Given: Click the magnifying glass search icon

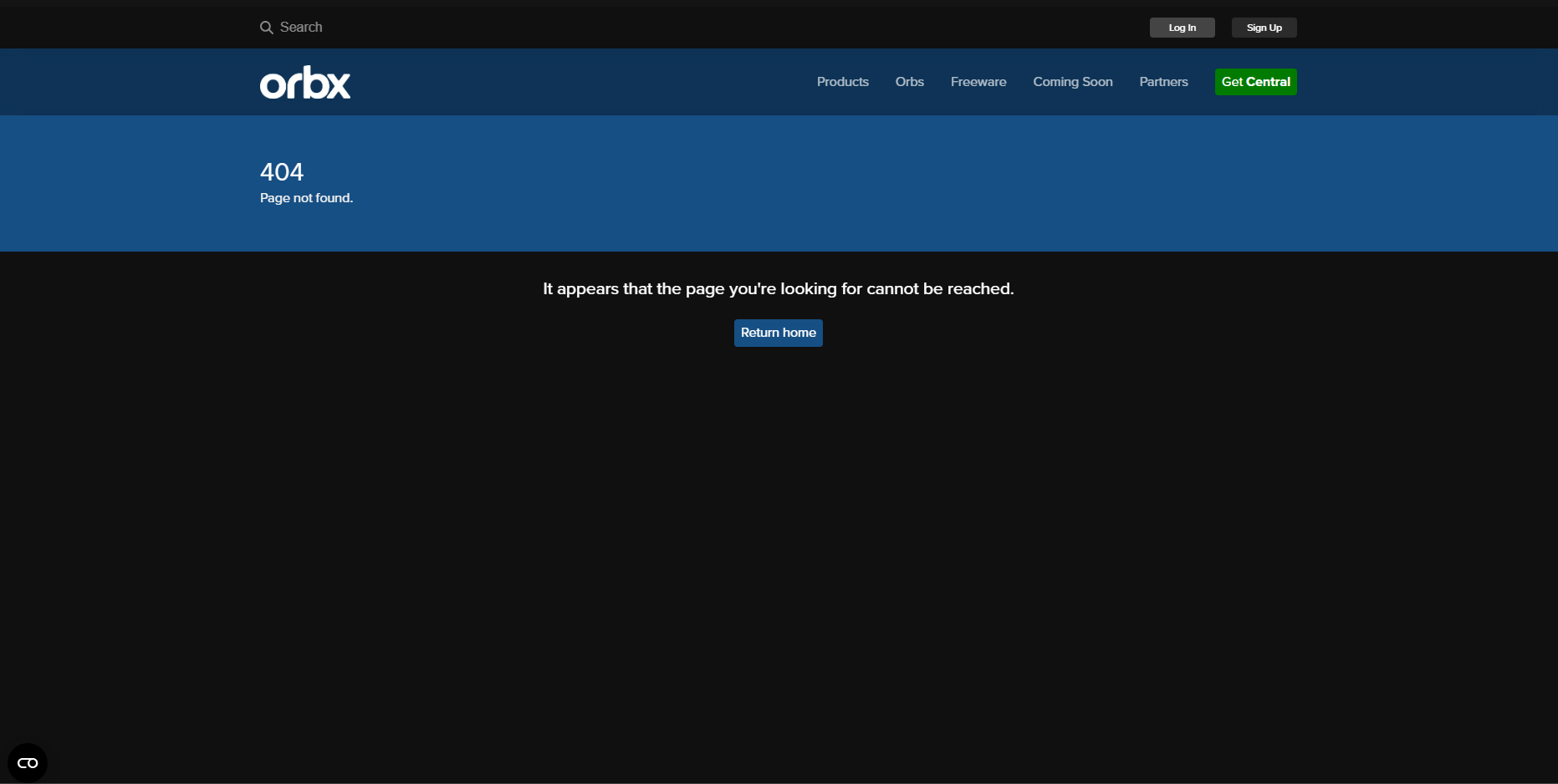Looking at the screenshot, I should (x=266, y=28).
